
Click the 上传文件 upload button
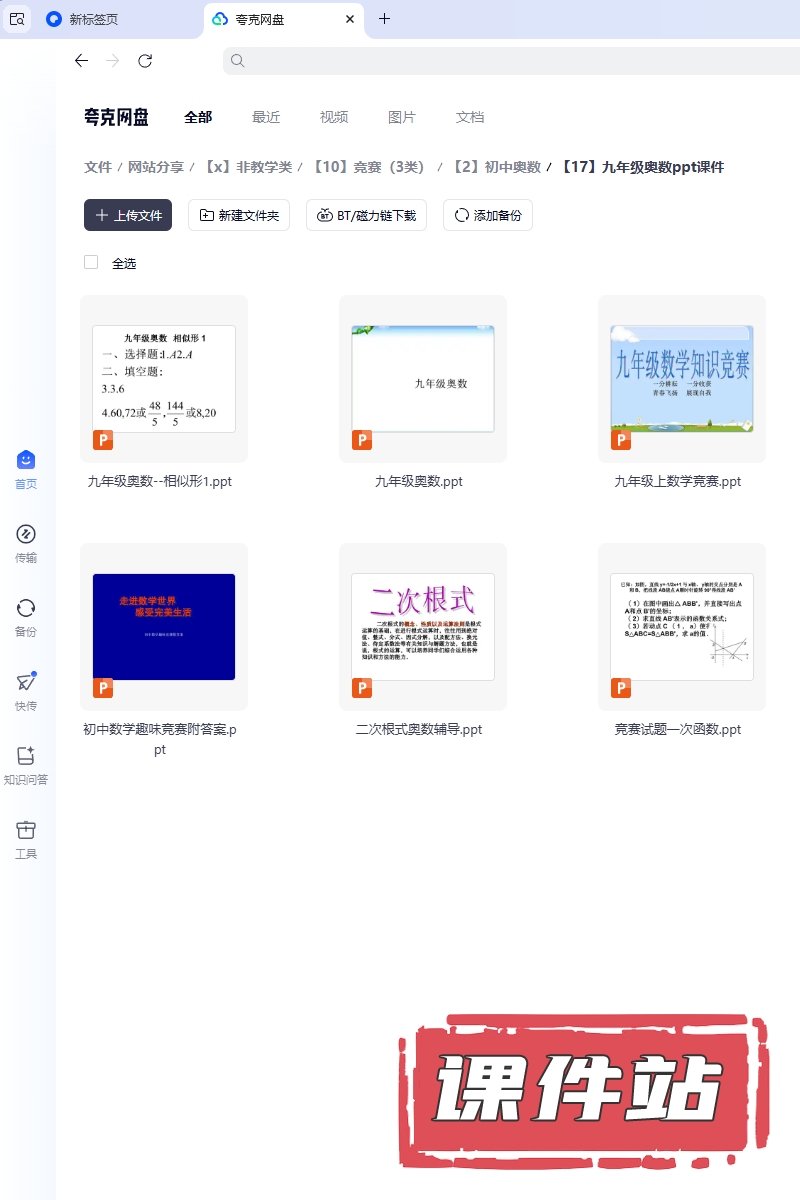128,215
